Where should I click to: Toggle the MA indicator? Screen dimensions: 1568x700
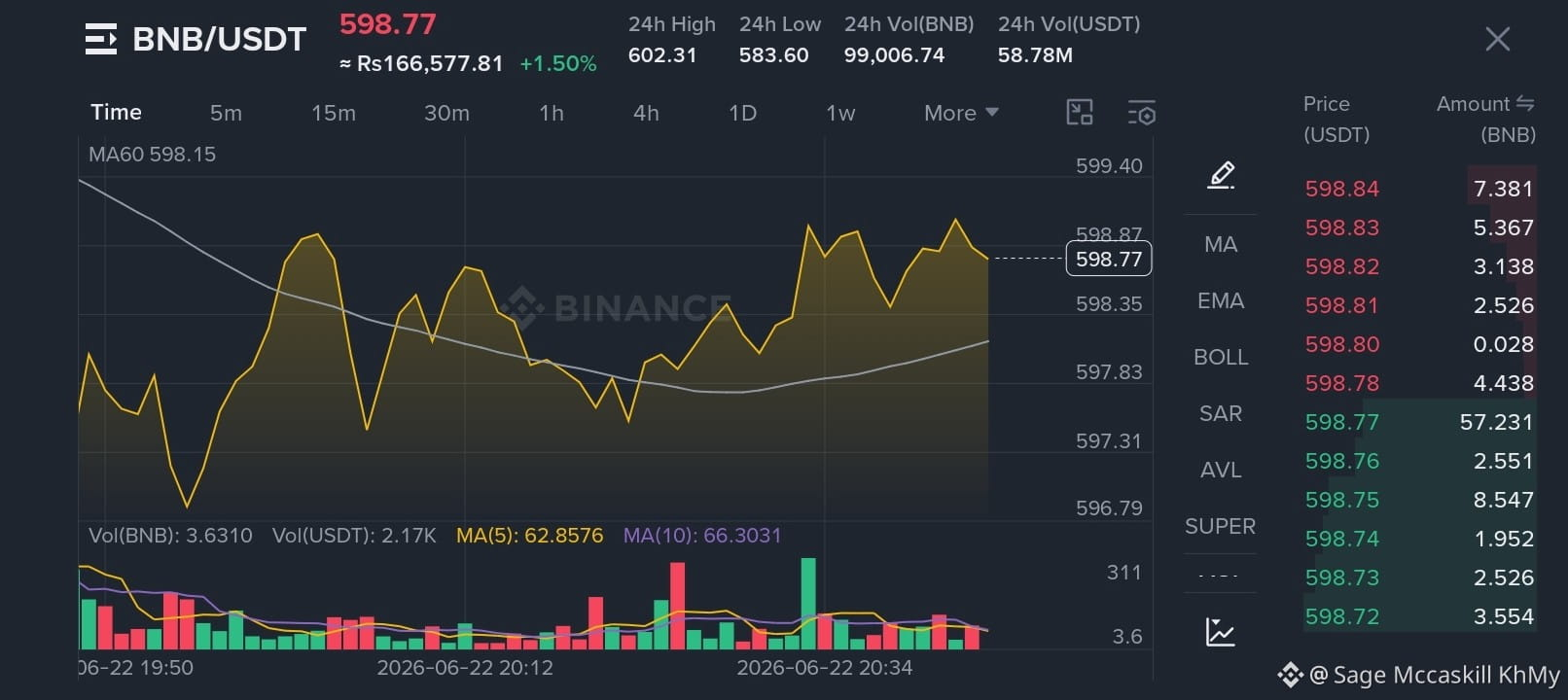pyautogui.click(x=1221, y=244)
